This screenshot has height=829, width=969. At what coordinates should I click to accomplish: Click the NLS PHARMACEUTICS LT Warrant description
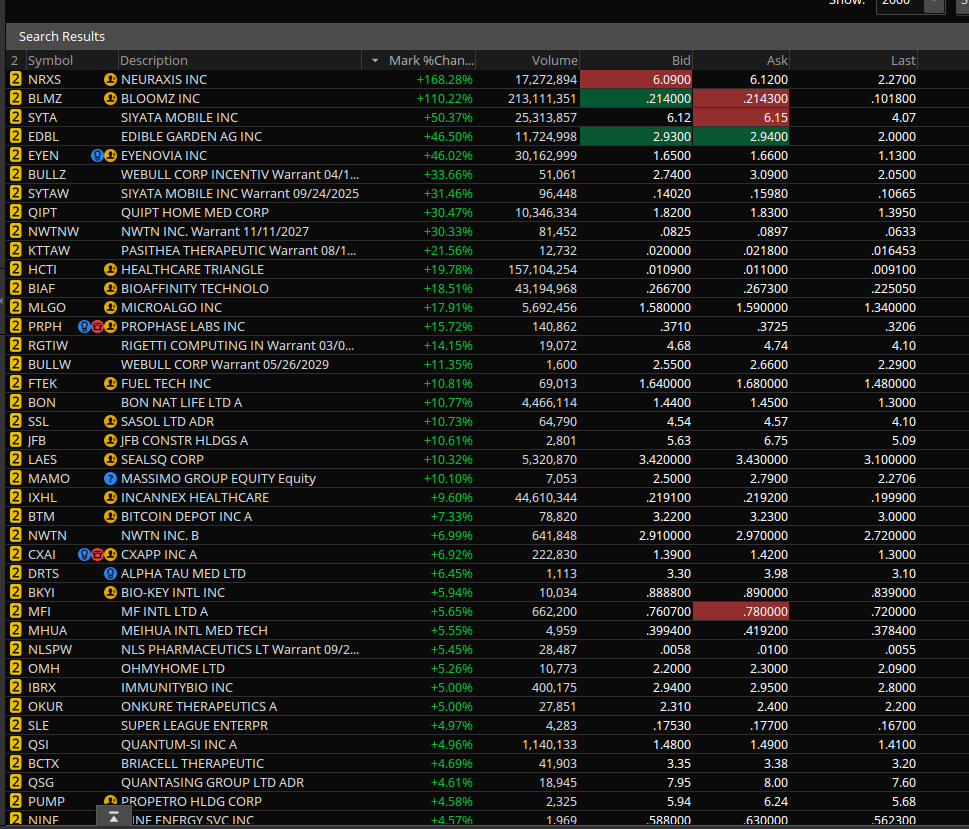tap(240, 650)
